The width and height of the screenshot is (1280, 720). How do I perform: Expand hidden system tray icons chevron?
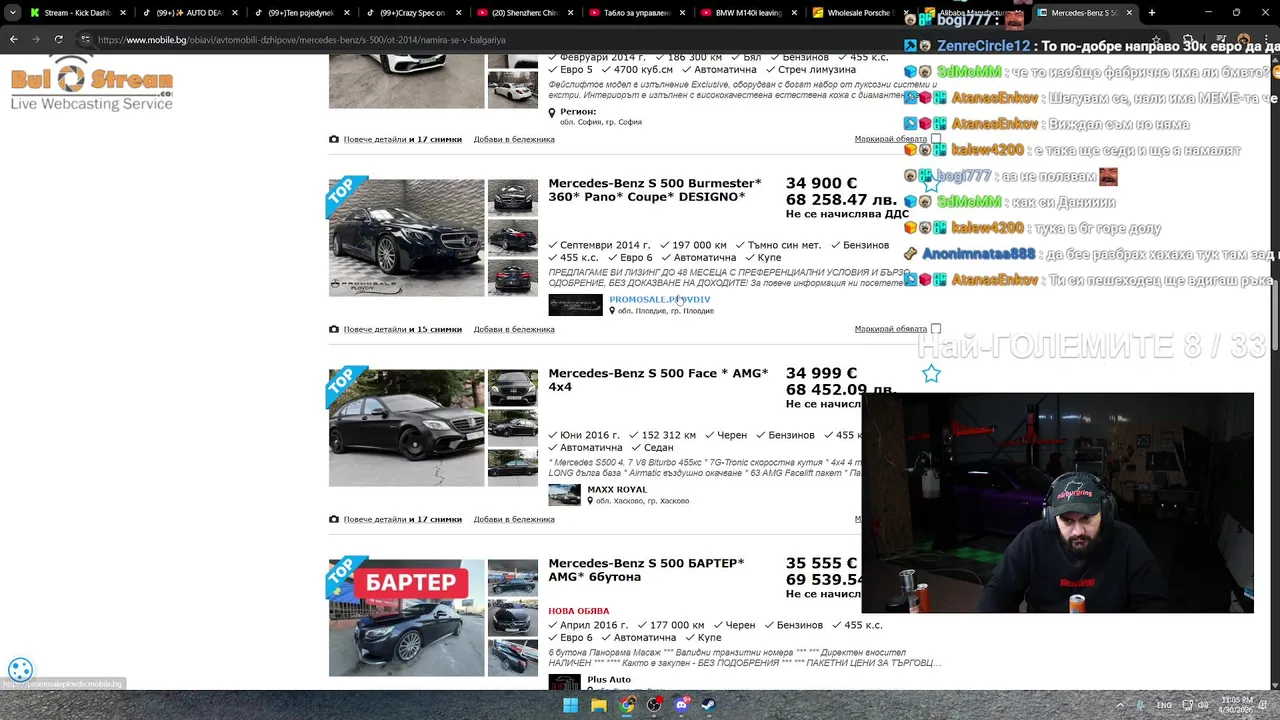click(1119, 705)
